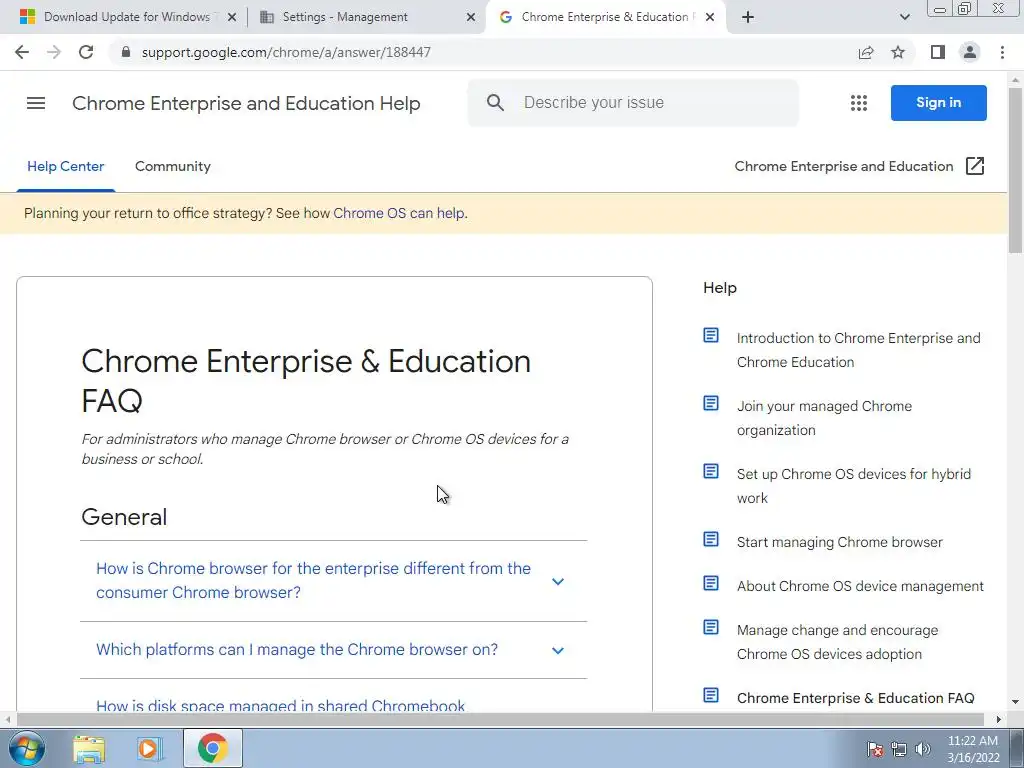
Task: Click the article icon beside Chrome Enterprise & Education FAQ
Action: (x=711, y=696)
